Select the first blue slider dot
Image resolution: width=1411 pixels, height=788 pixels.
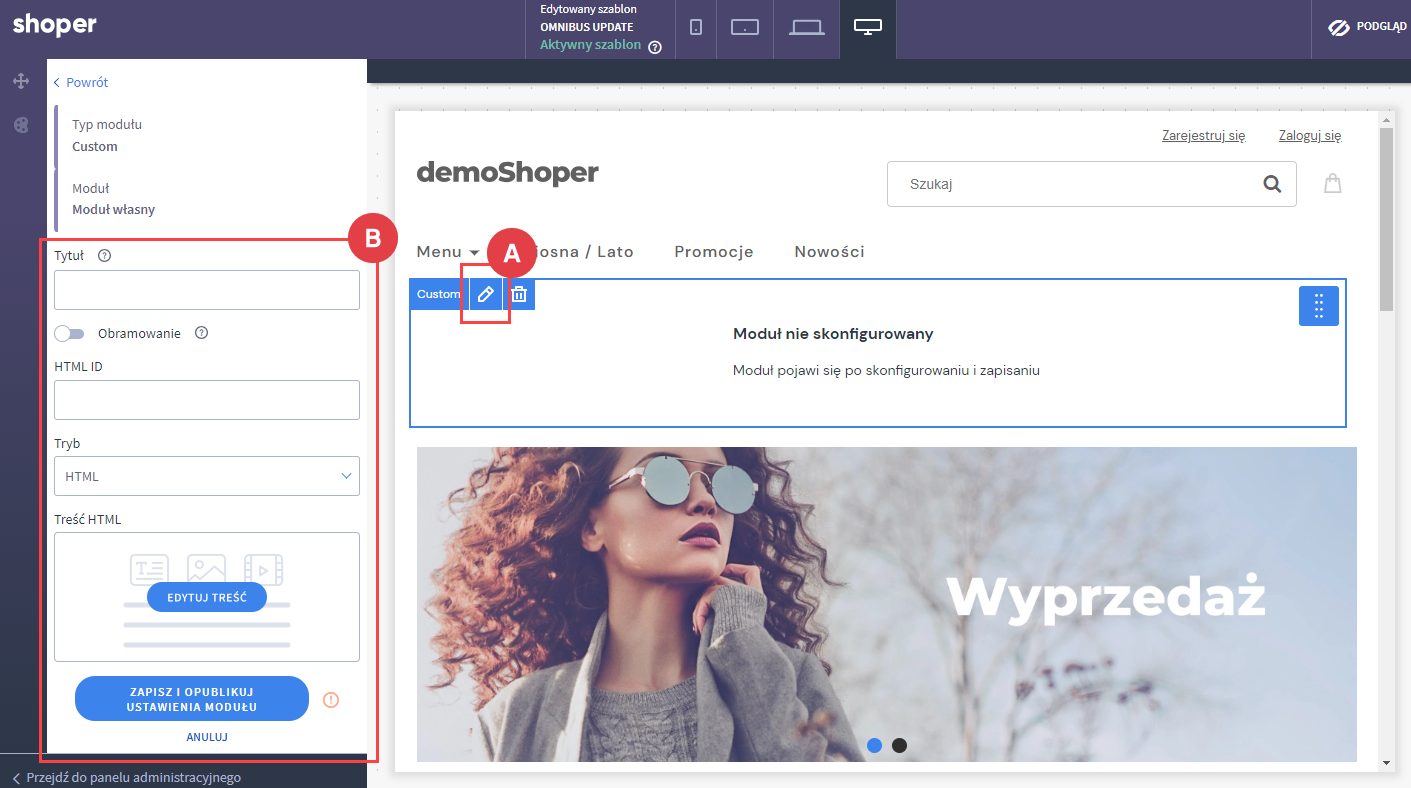(x=874, y=745)
